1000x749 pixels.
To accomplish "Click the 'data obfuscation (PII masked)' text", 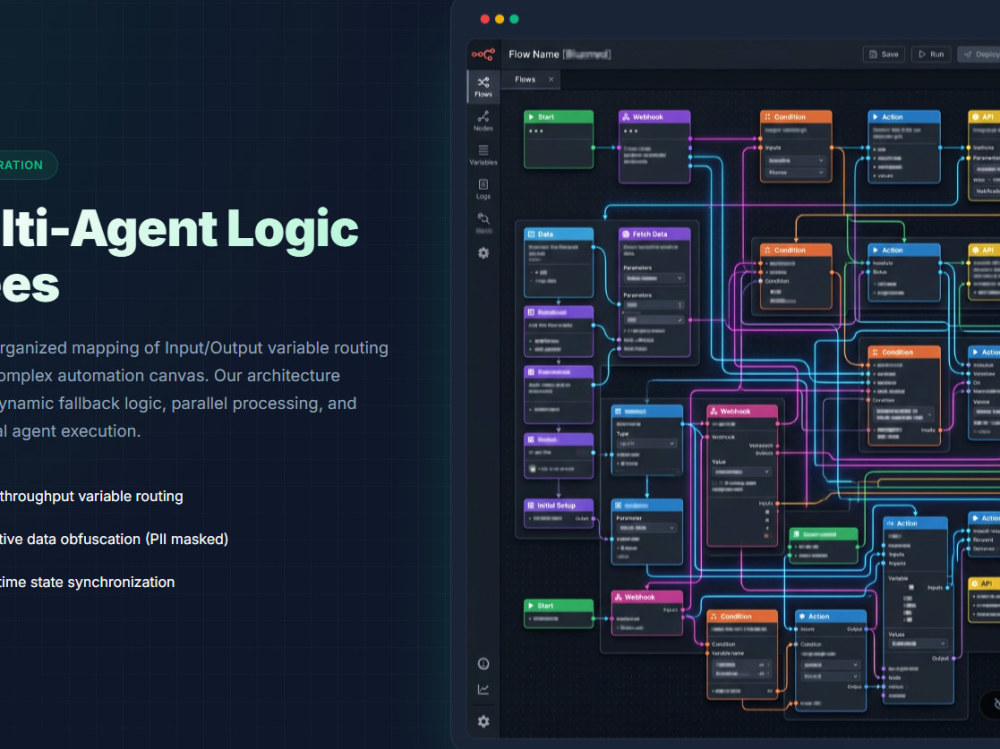I will click(126, 539).
